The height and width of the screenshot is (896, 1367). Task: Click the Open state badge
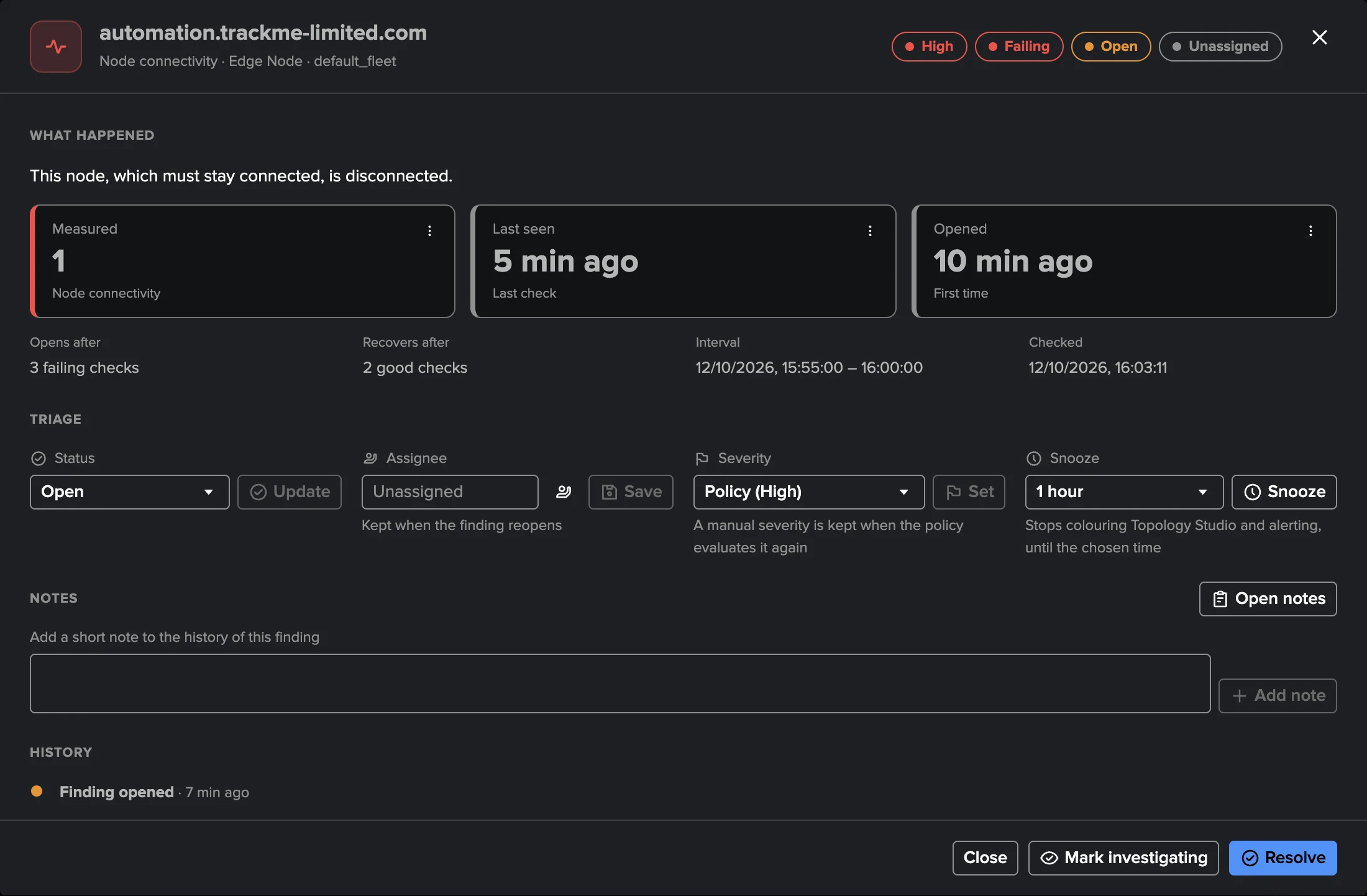pos(1110,47)
